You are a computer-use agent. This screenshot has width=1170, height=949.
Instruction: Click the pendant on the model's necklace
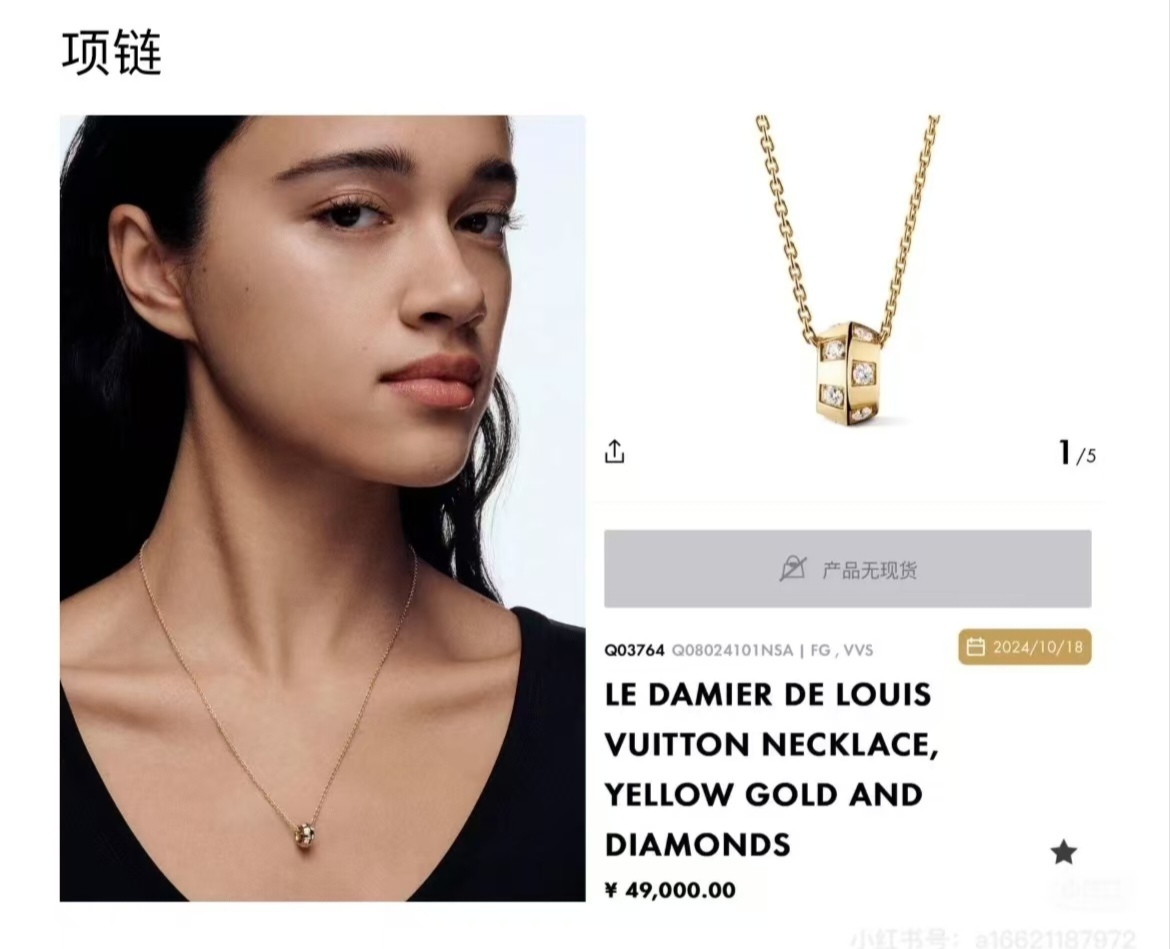pyautogui.click(x=306, y=836)
